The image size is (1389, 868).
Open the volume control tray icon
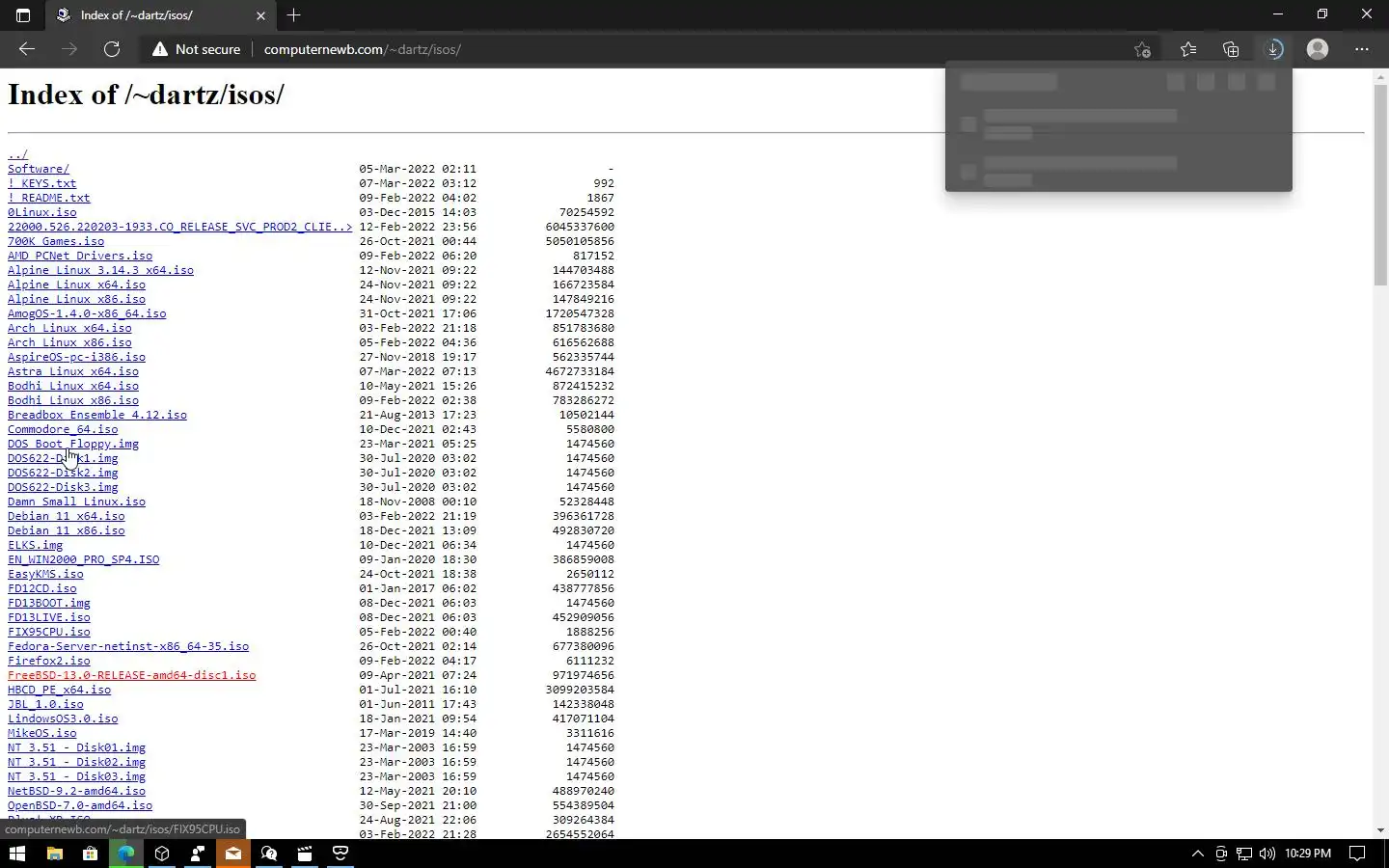[x=1267, y=854]
